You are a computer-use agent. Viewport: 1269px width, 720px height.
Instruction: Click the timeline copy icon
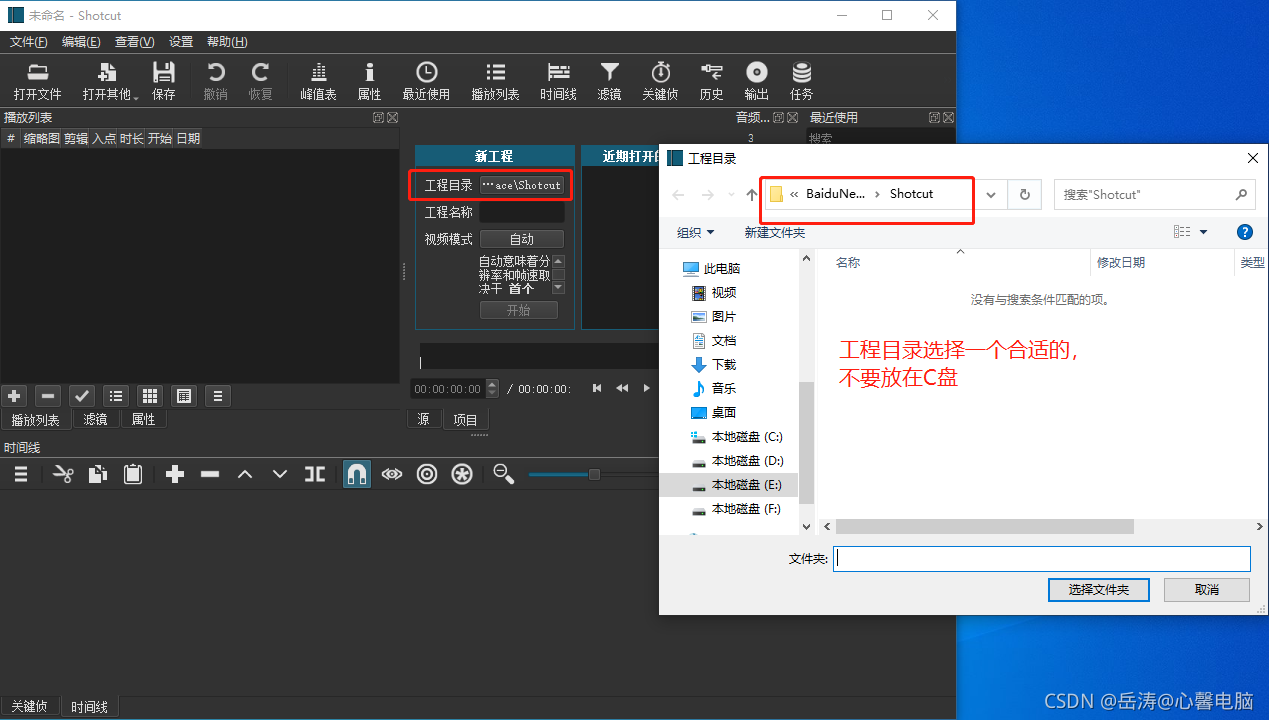[98, 474]
